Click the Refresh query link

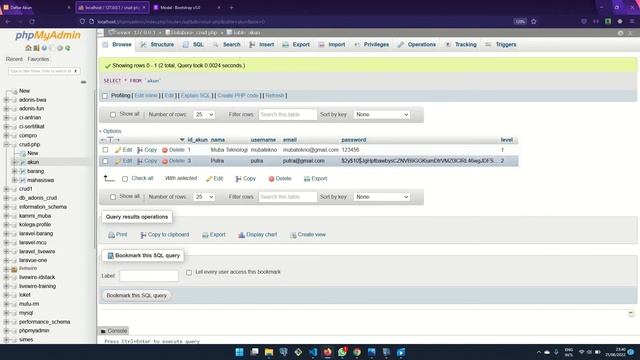pyautogui.click(x=275, y=96)
